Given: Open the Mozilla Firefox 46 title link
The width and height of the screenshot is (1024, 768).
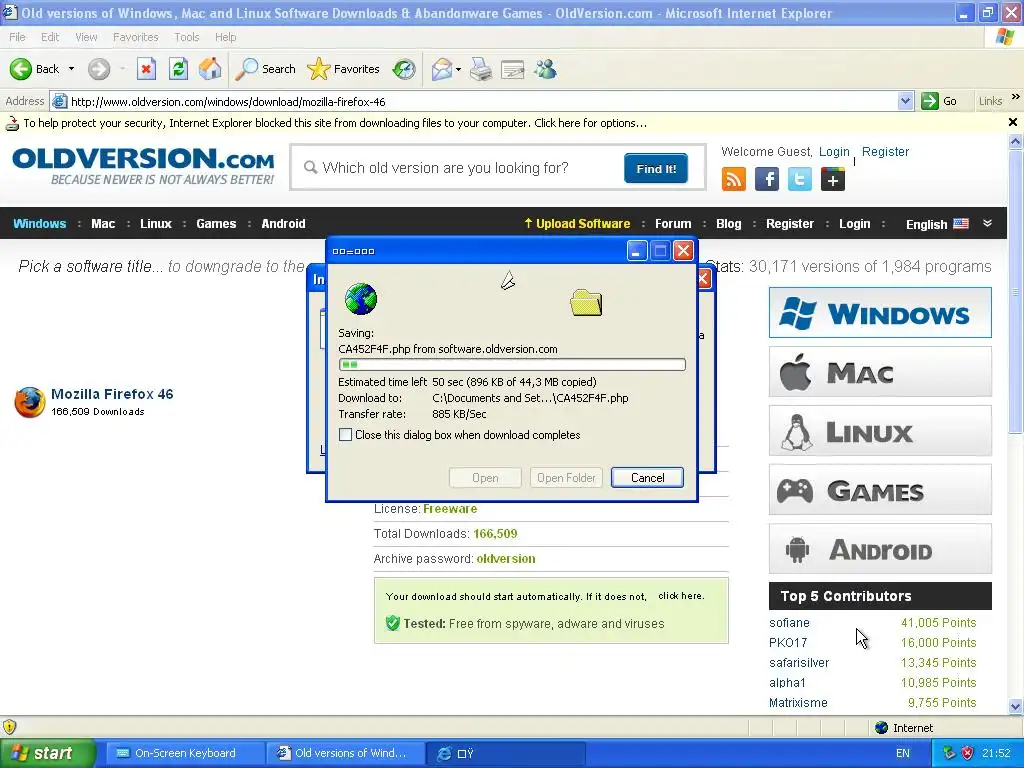Looking at the screenshot, I should tap(112, 394).
